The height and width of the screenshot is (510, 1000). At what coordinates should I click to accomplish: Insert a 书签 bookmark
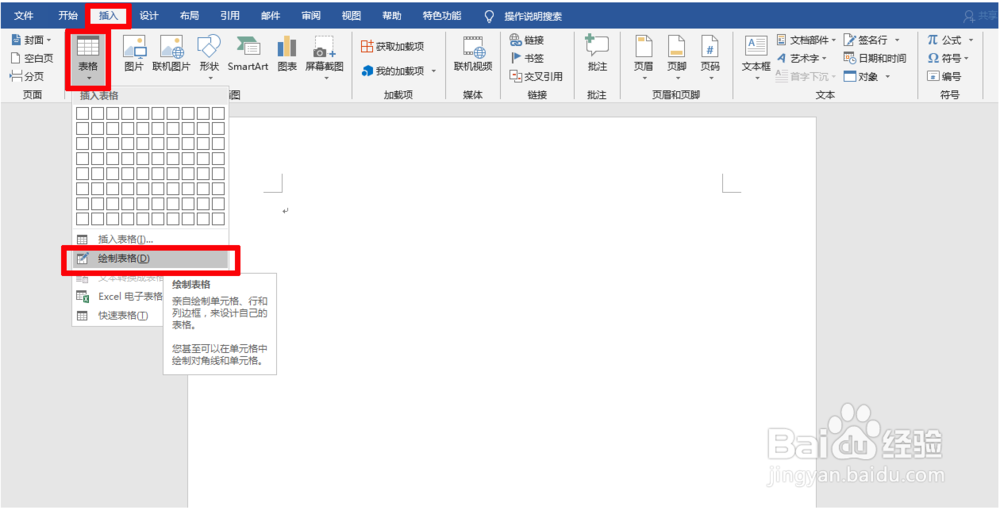coord(527,58)
